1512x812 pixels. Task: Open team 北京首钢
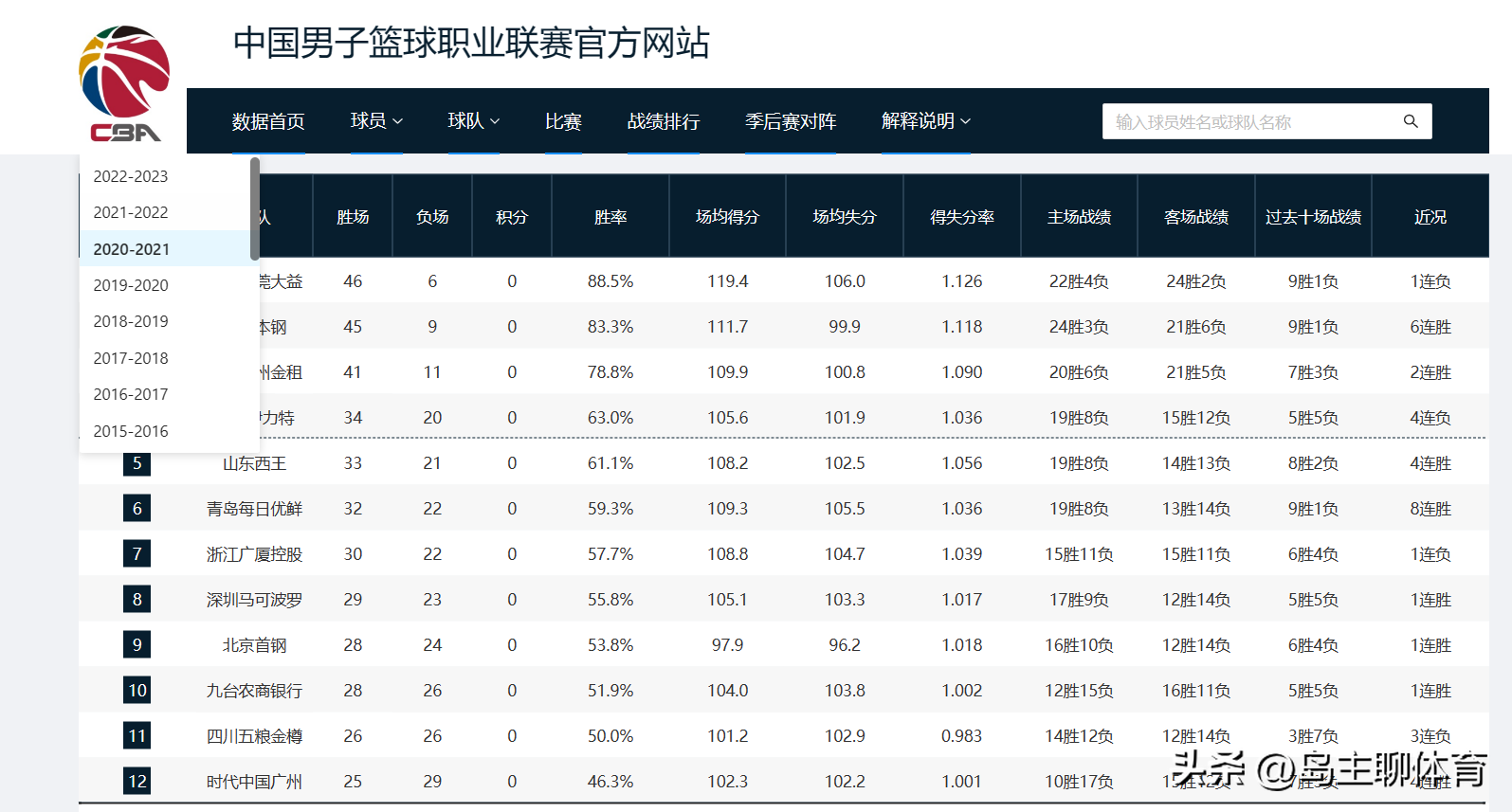tap(254, 645)
